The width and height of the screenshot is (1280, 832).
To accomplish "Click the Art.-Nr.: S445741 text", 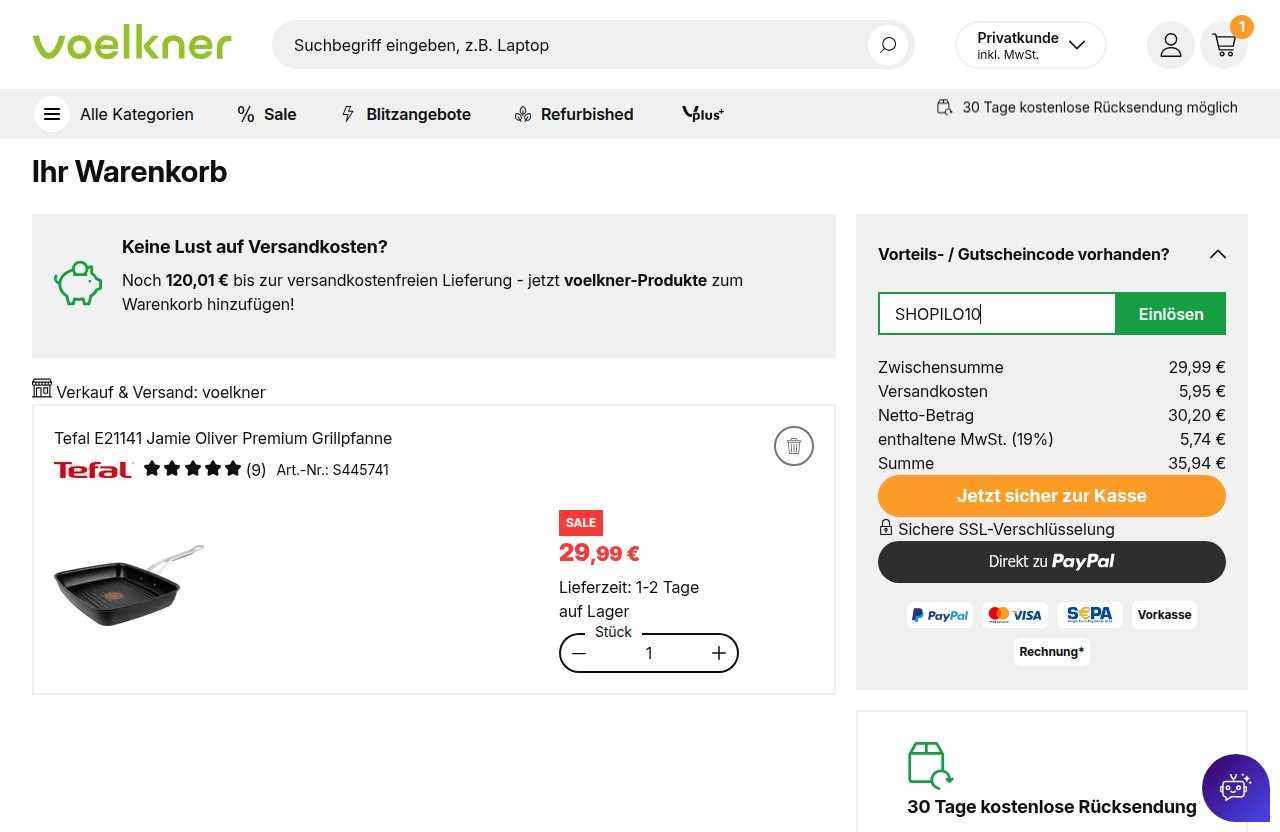I will 333,469.
